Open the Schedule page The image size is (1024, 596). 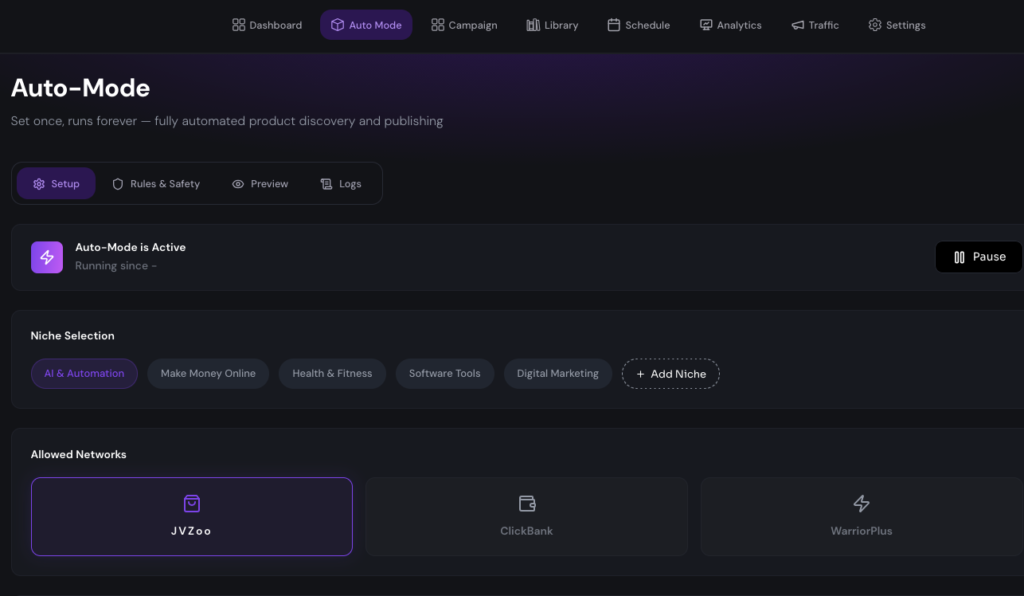pos(639,25)
